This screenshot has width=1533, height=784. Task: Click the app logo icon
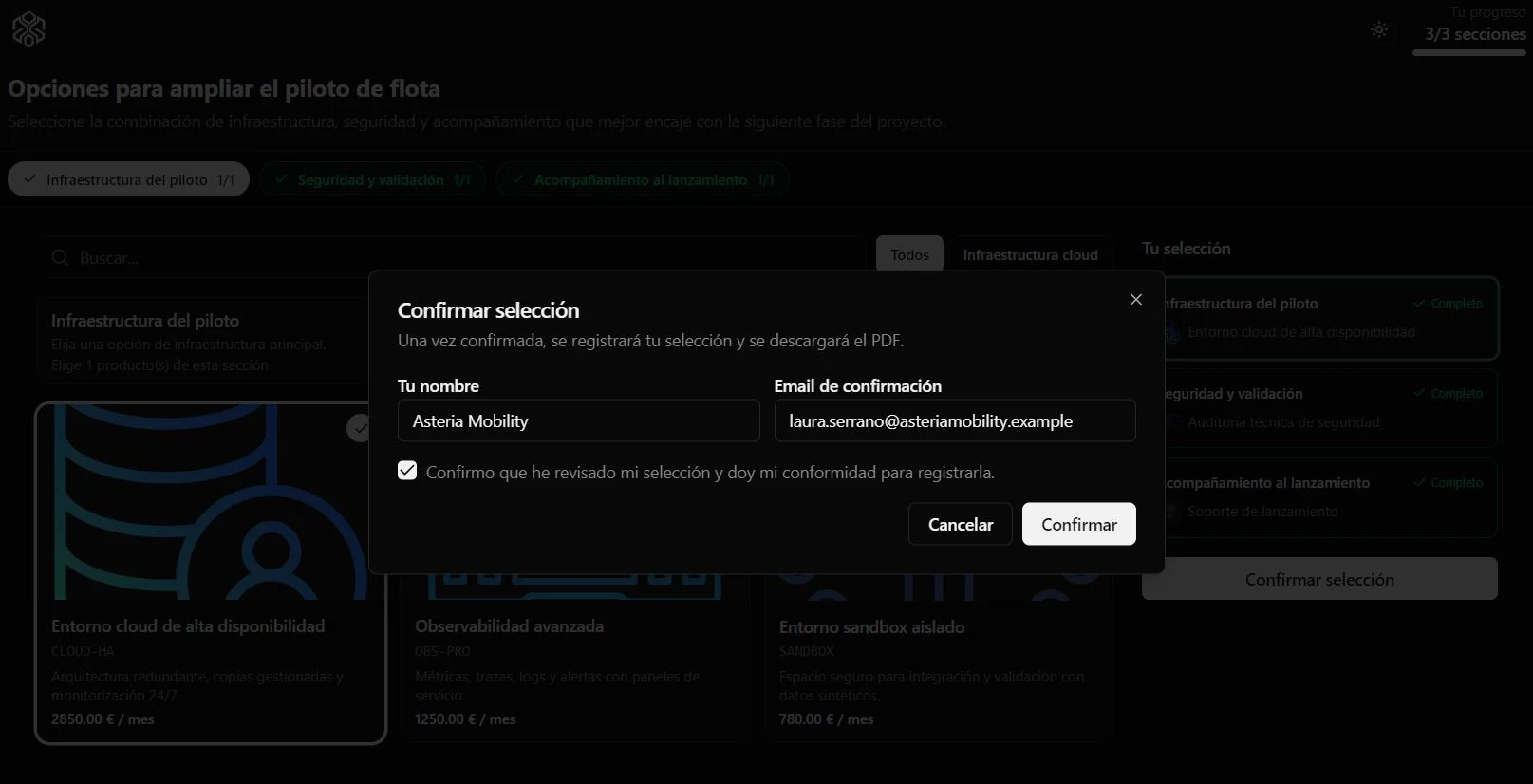pos(28,29)
